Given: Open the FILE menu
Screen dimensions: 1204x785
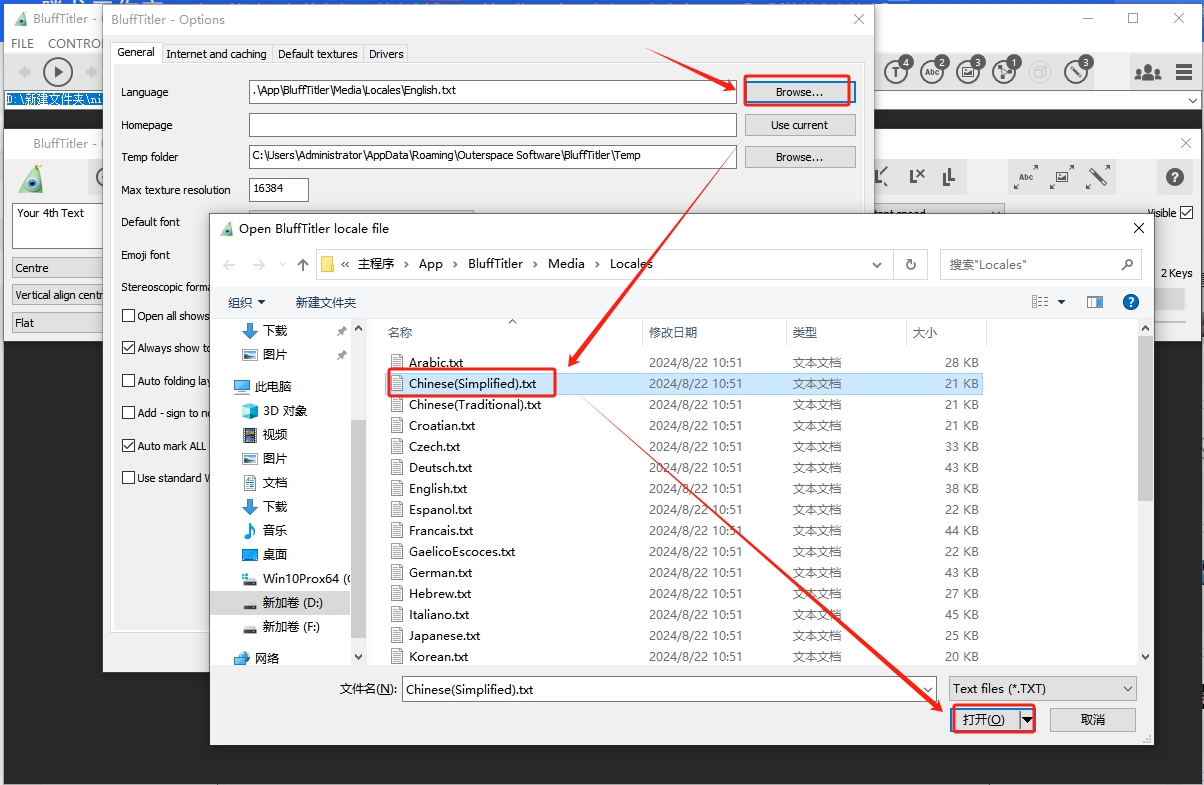Looking at the screenshot, I should click(x=23, y=43).
